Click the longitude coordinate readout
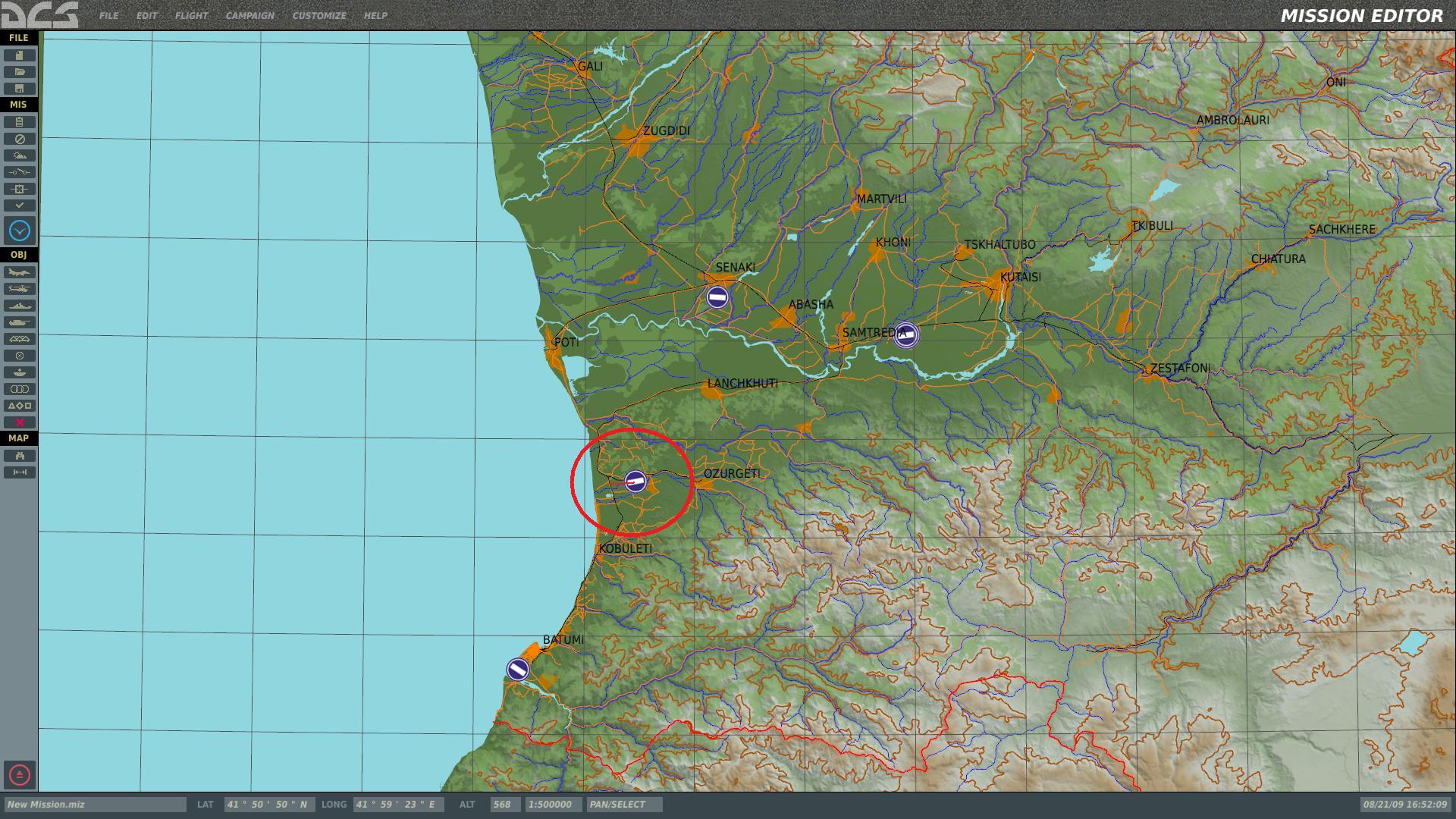 click(x=399, y=805)
